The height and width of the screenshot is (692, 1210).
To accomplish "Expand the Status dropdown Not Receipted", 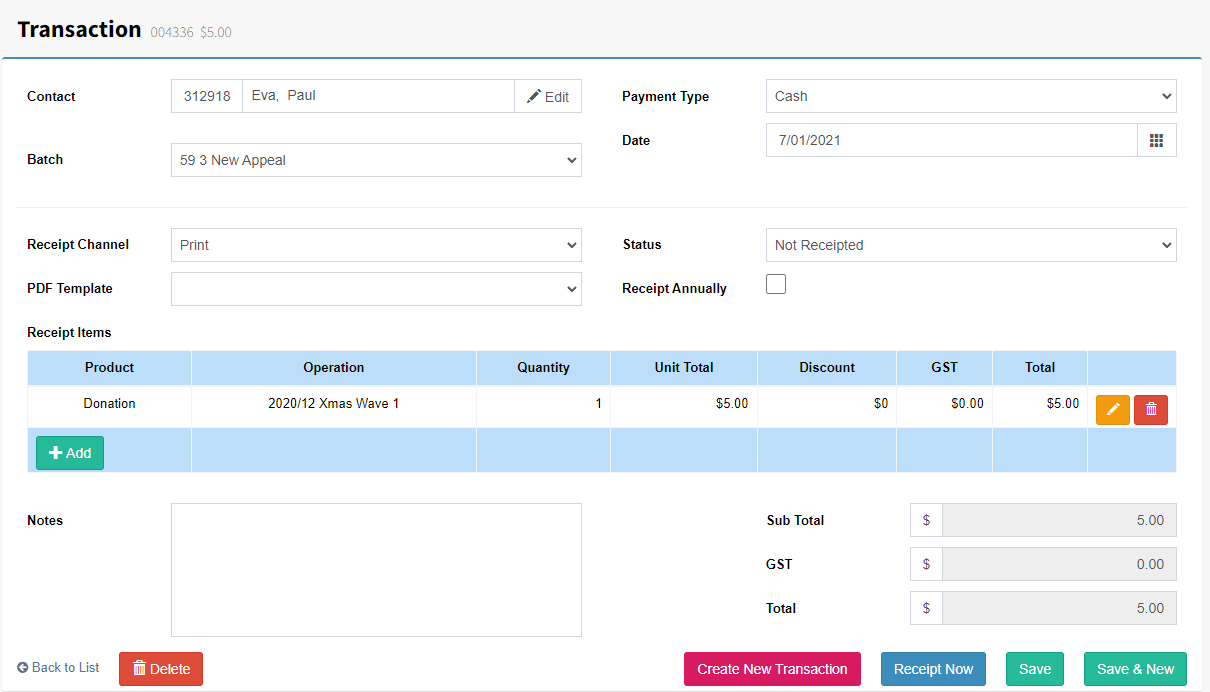I will [971, 245].
